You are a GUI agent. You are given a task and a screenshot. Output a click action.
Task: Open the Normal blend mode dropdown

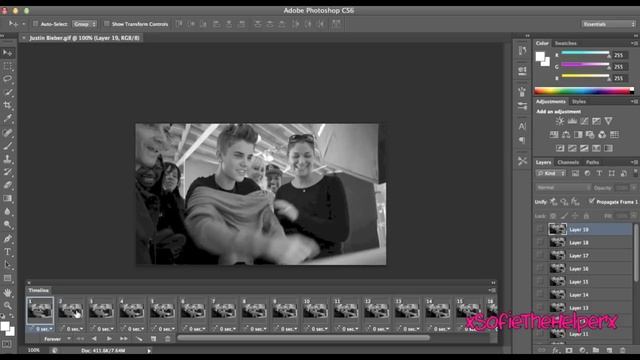[563, 187]
